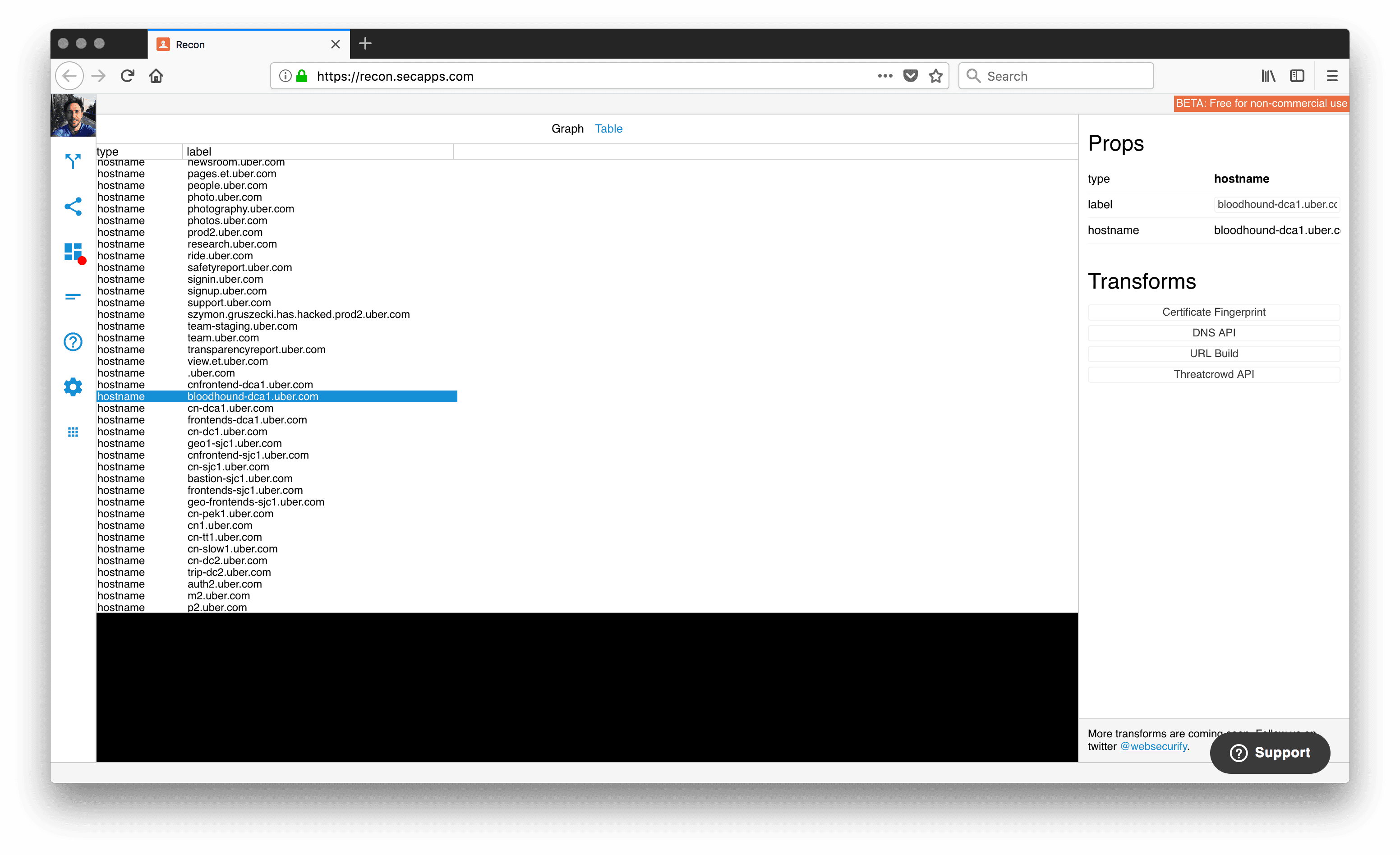Select row geo1-sjc1.uber.com
The height and width of the screenshot is (855, 1400).
pyautogui.click(x=276, y=444)
